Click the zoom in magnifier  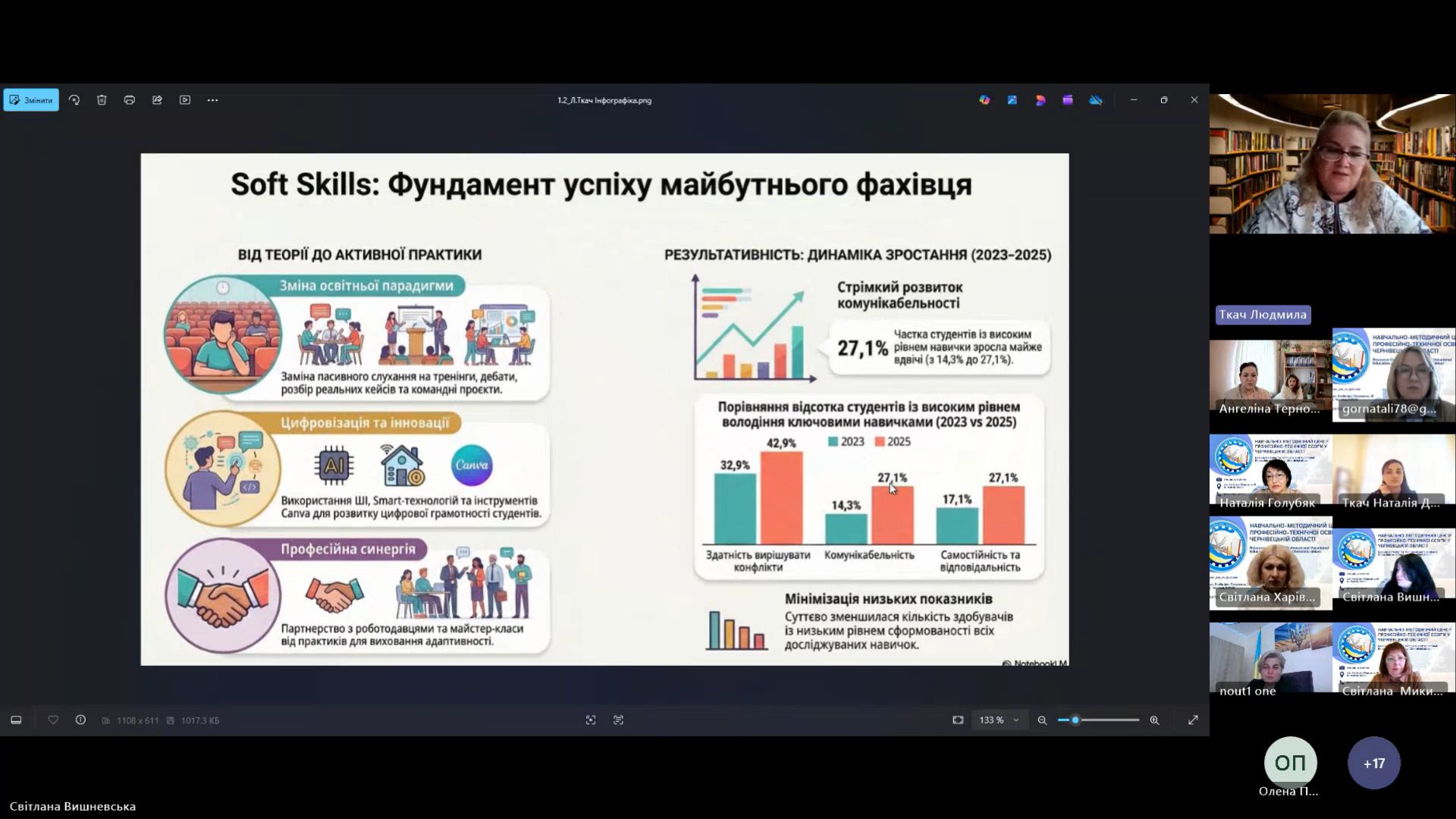1154,720
